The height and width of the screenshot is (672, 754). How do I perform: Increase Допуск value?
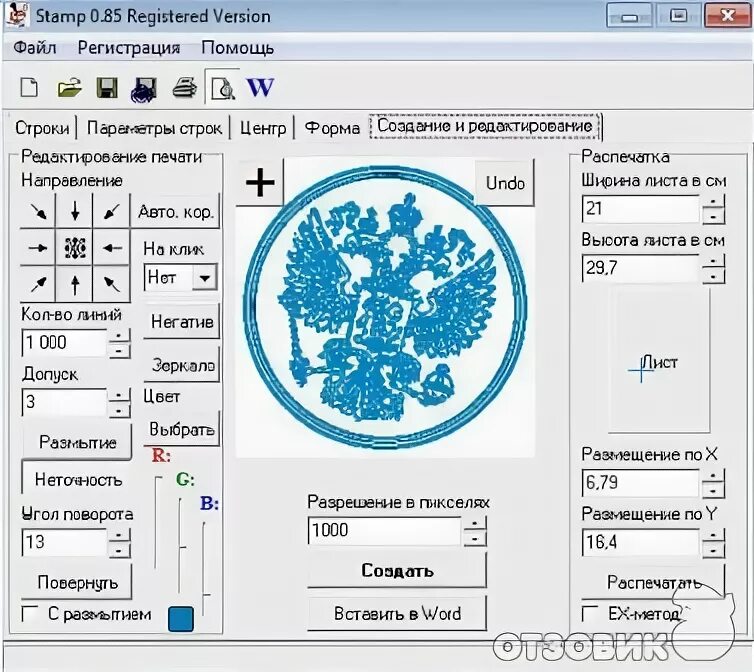(119, 395)
